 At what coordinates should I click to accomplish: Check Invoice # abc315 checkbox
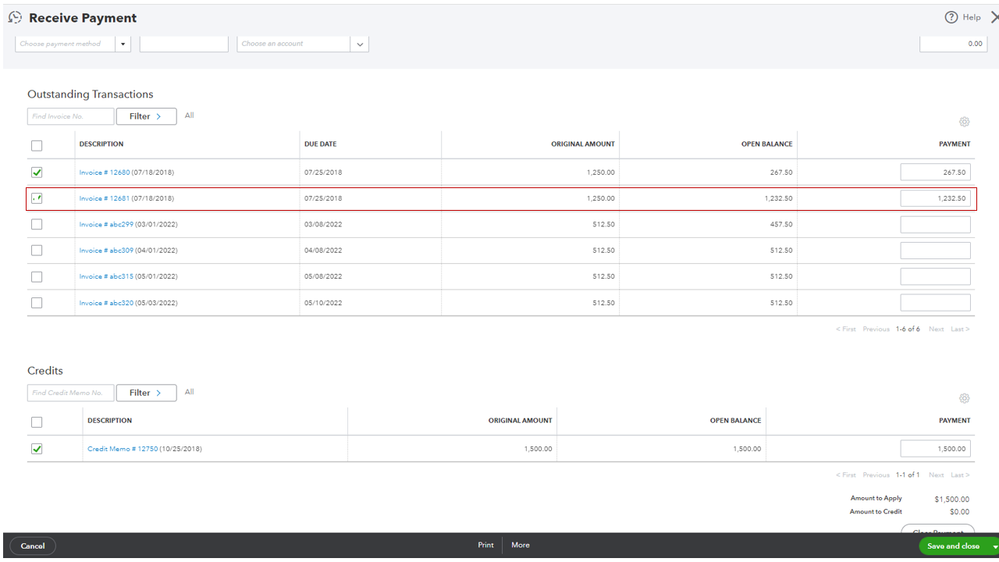pyautogui.click(x=37, y=277)
